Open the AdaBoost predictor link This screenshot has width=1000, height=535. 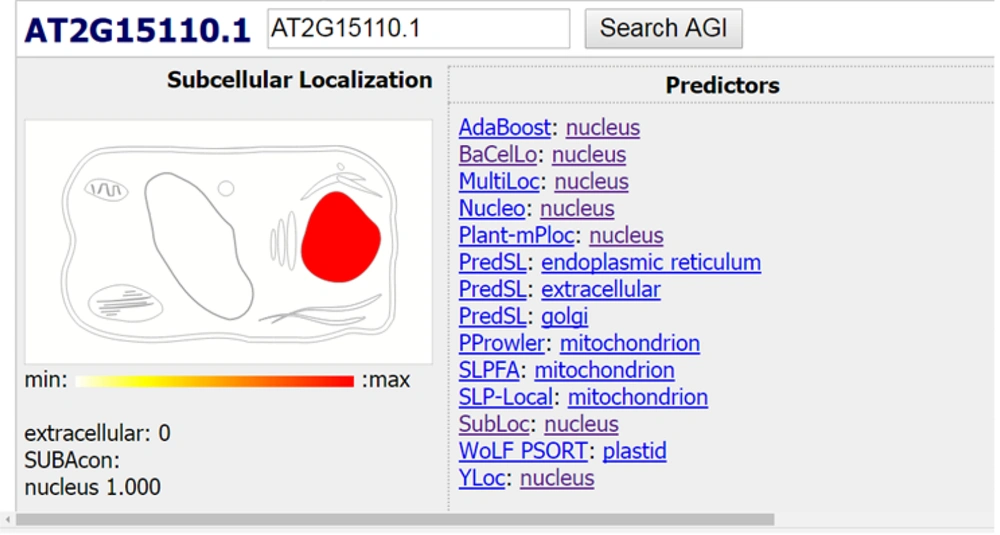(504, 128)
